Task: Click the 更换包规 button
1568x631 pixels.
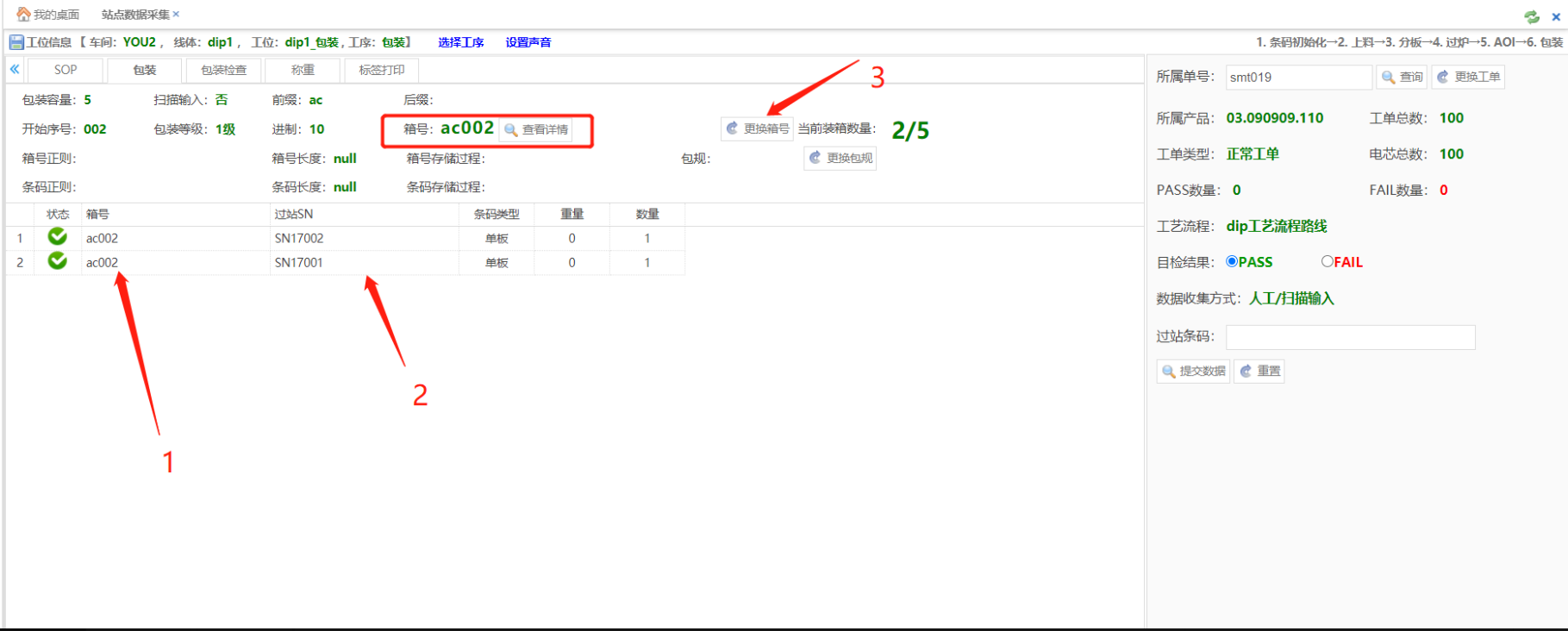Action: tap(840, 158)
